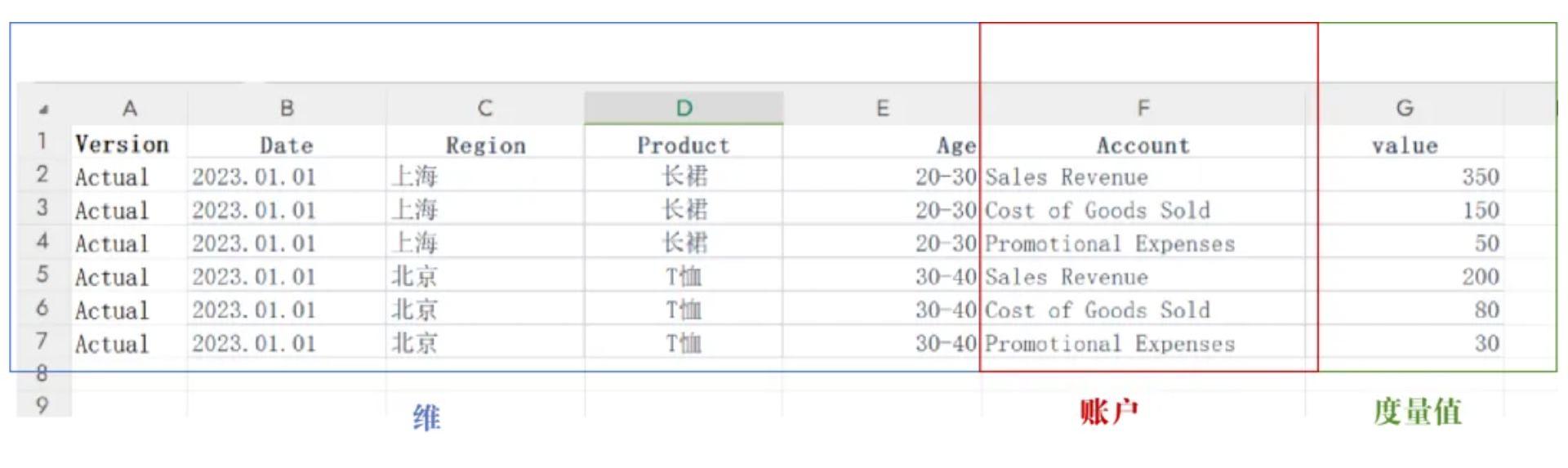The image size is (1568, 468).
Task: Click row 9 header number
Action: tap(42, 405)
